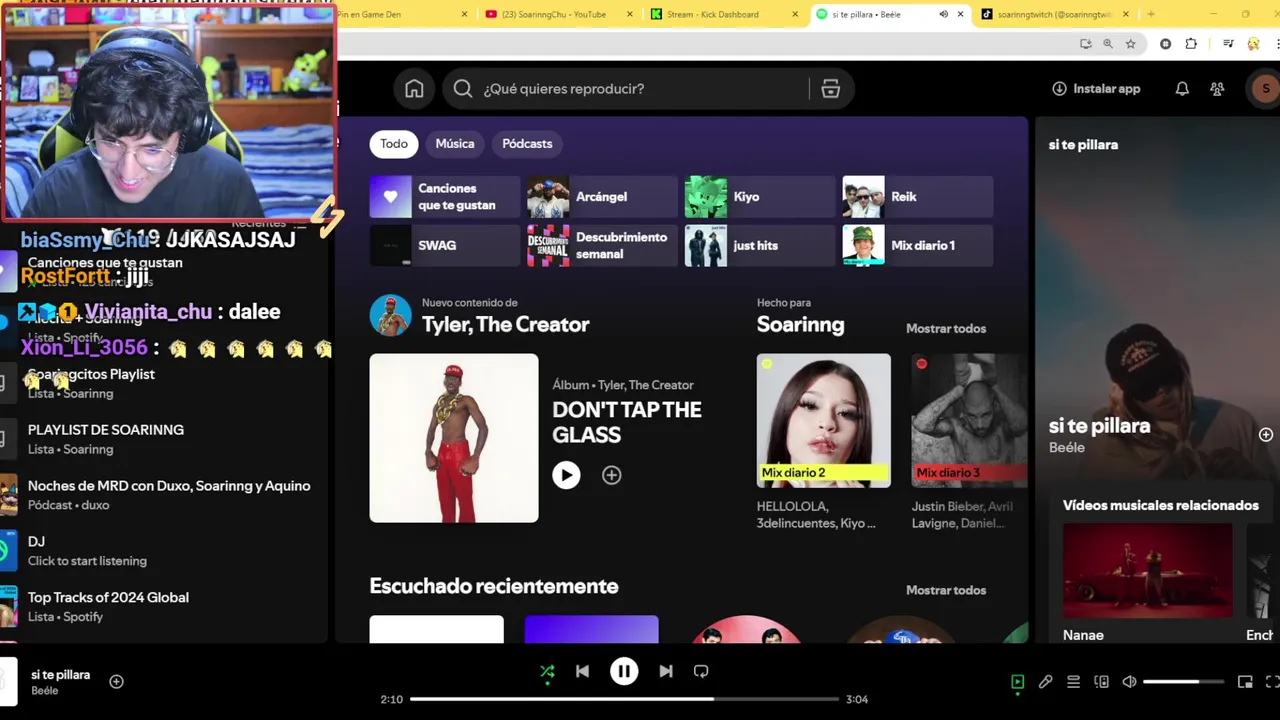Image resolution: width=1280 pixels, height=720 pixels.
Task: Mute the volume speaker icon
Action: tap(1129, 682)
